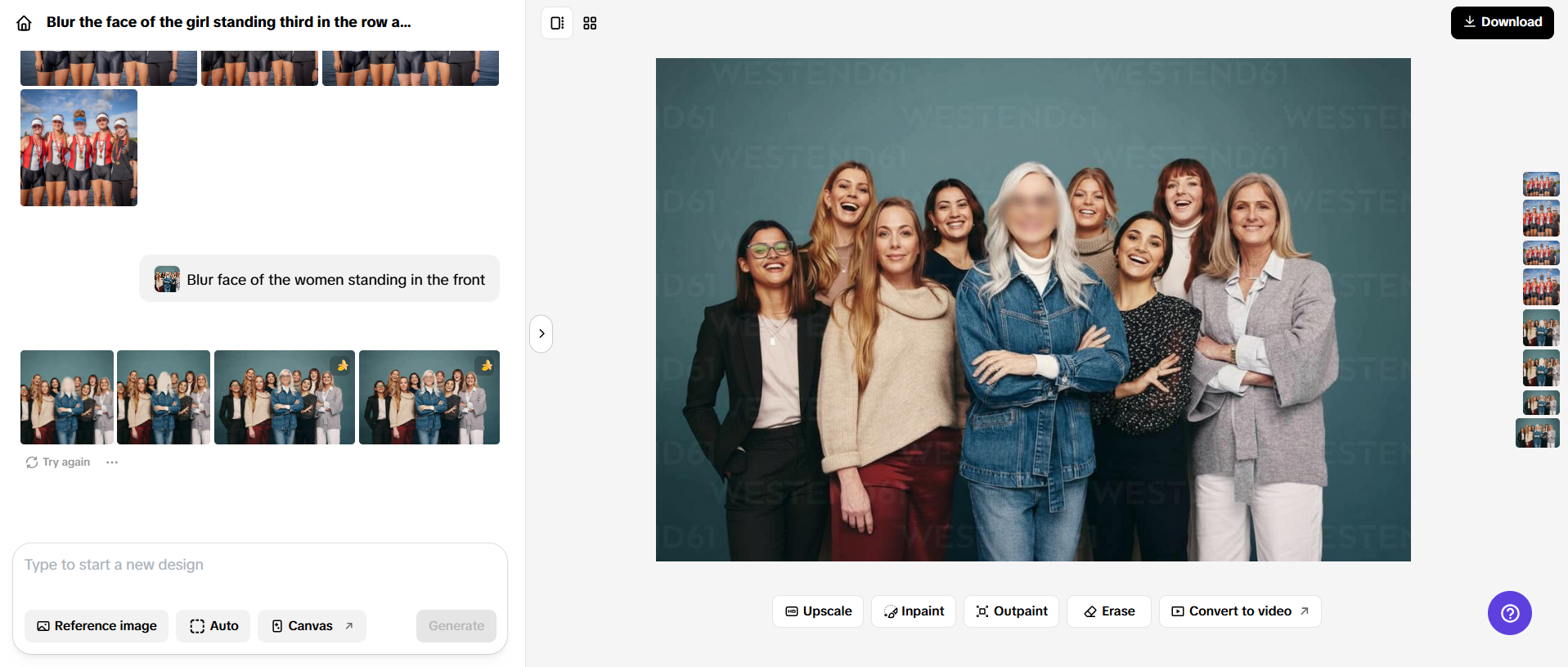This screenshot has height=667, width=1568.
Task: Switch to grid view layout
Action: tap(590, 23)
